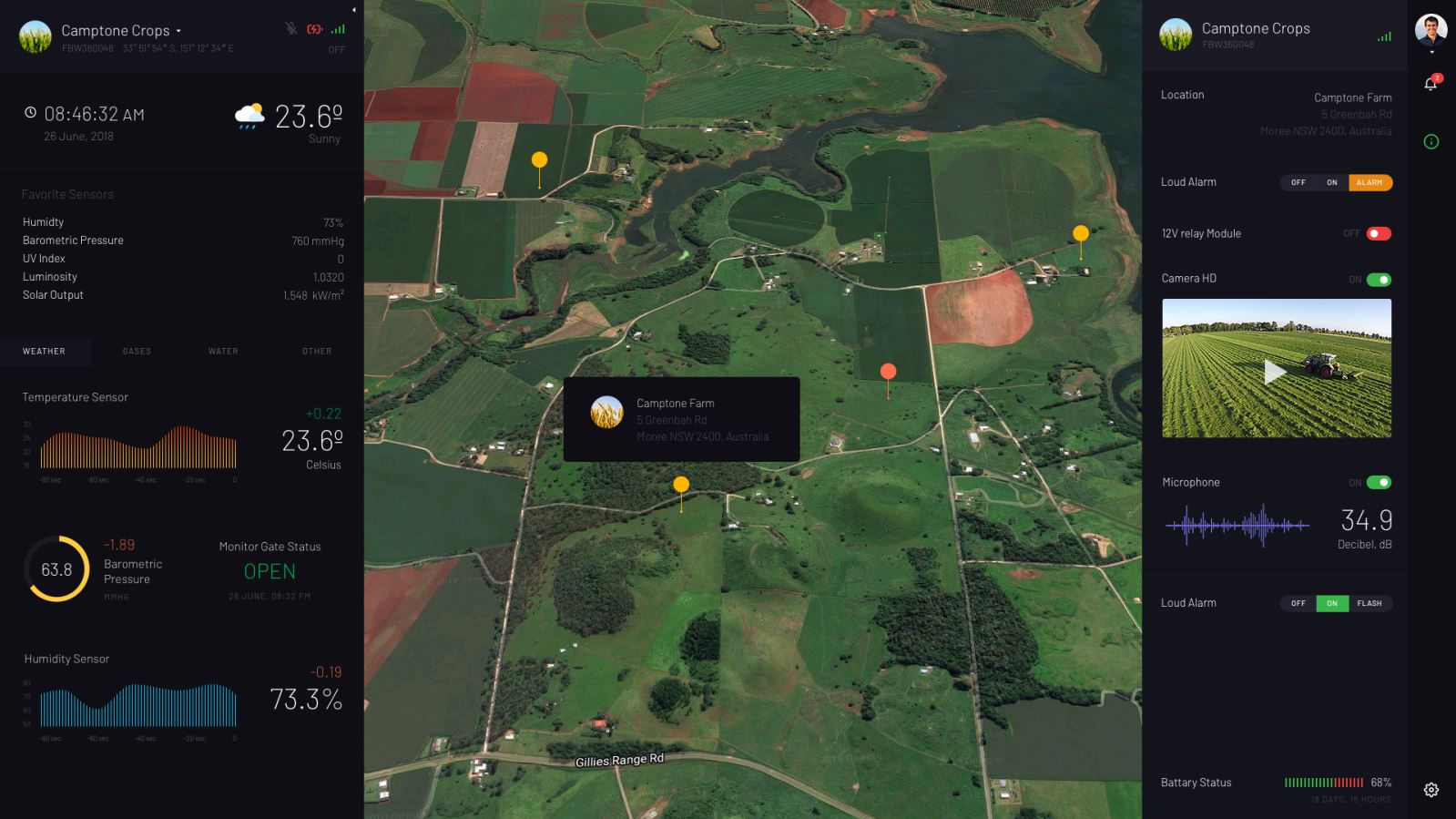Viewport: 1456px width, 819px height.
Task: Click the Humidty favorite sensor row
Action: [x=183, y=222]
